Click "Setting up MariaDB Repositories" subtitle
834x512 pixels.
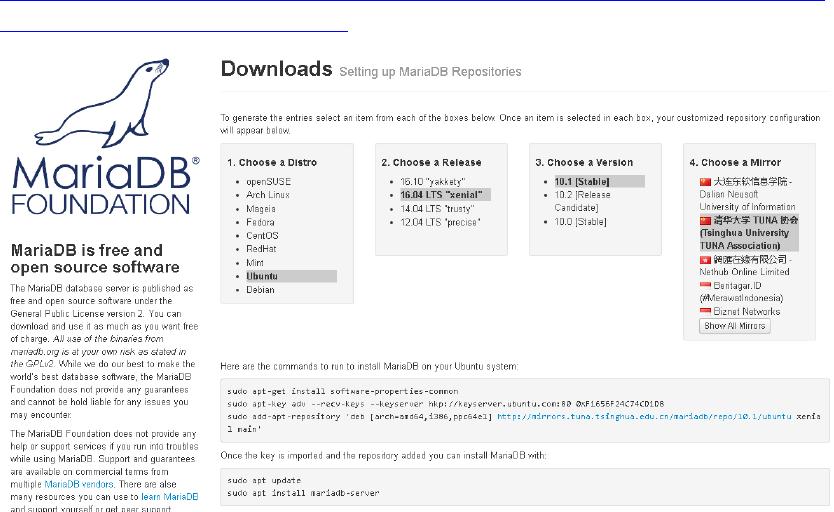[x=430, y=72]
